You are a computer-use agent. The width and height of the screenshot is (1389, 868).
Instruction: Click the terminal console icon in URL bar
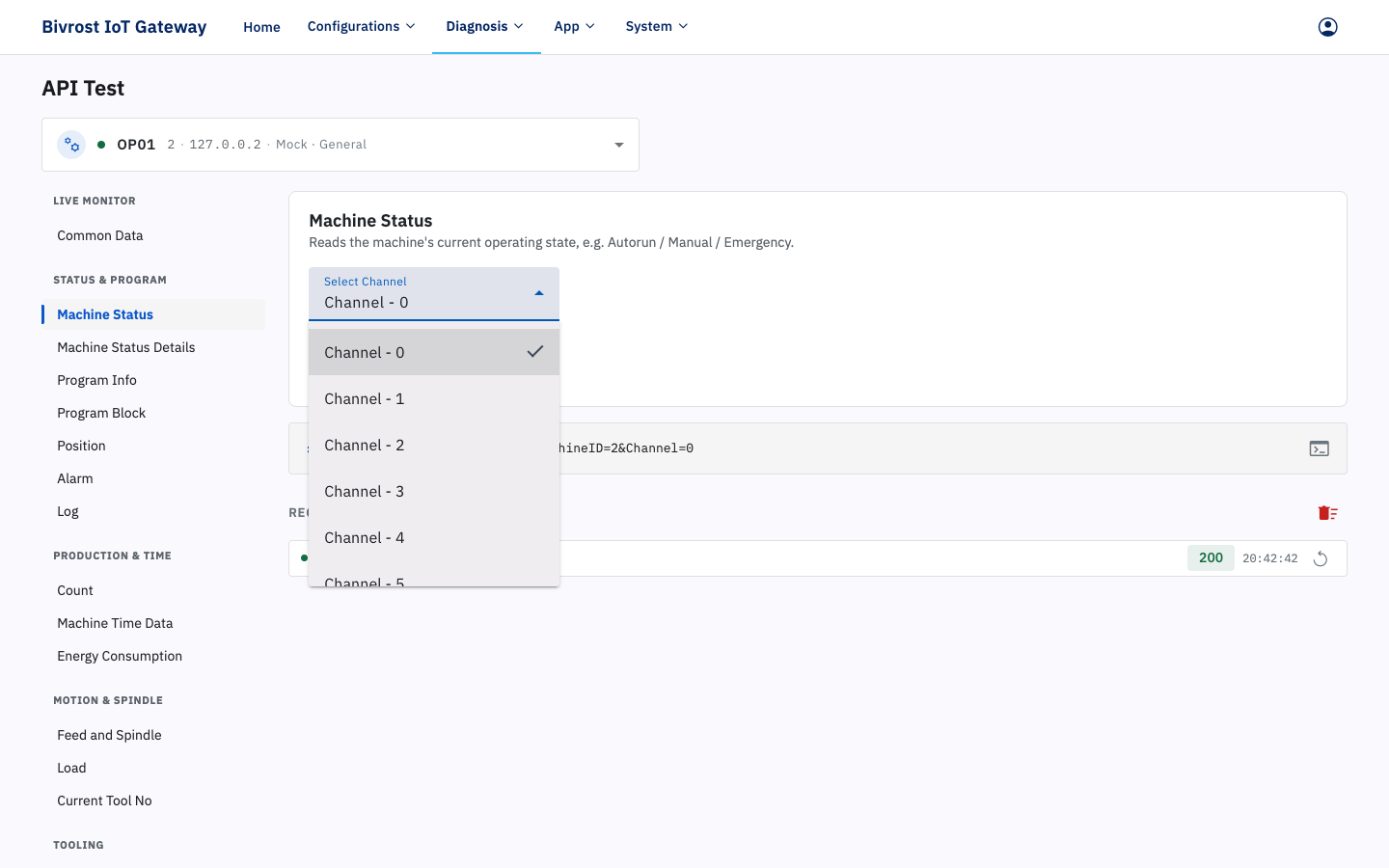1319,448
